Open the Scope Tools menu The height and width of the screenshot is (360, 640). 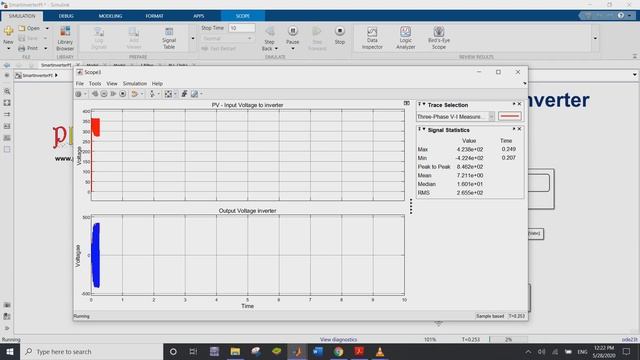95,83
